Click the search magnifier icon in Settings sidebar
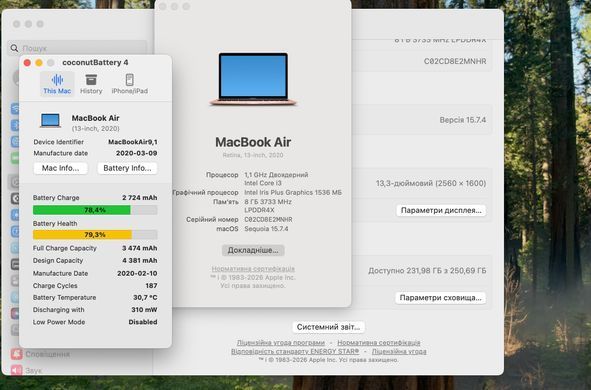The image size is (591, 390). coord(14,48)
